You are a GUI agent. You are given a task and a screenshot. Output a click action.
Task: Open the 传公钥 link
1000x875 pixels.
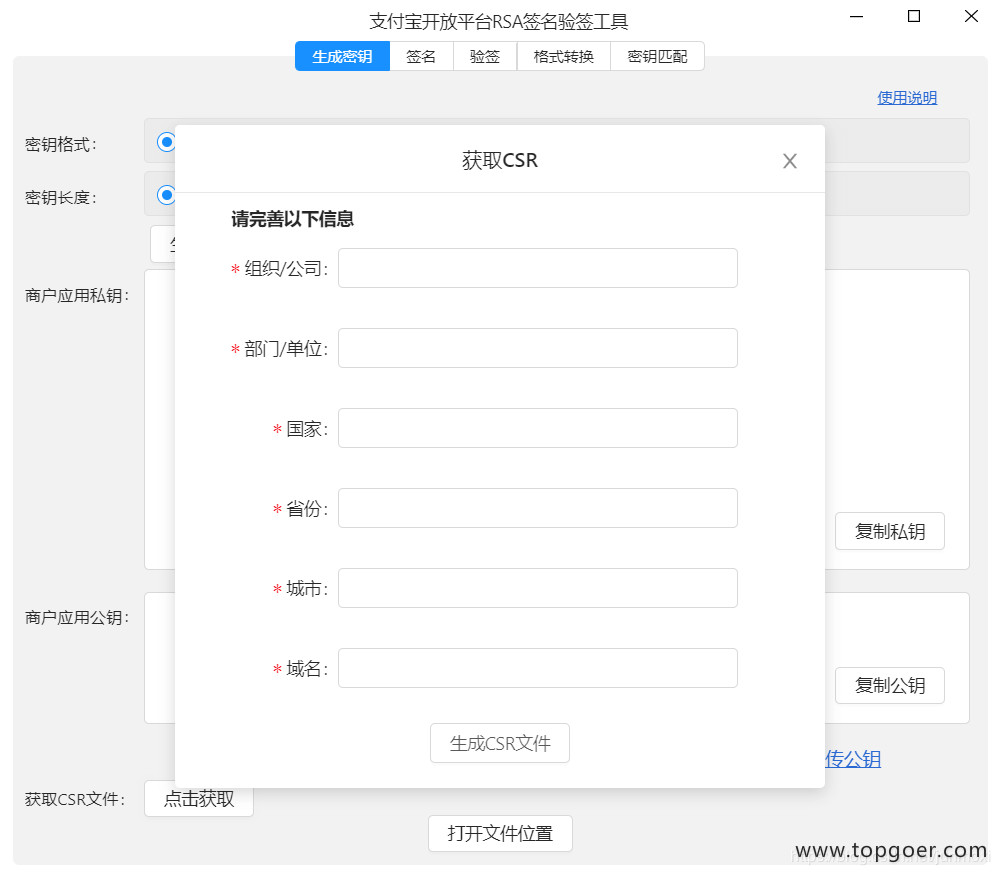[853, 759]
